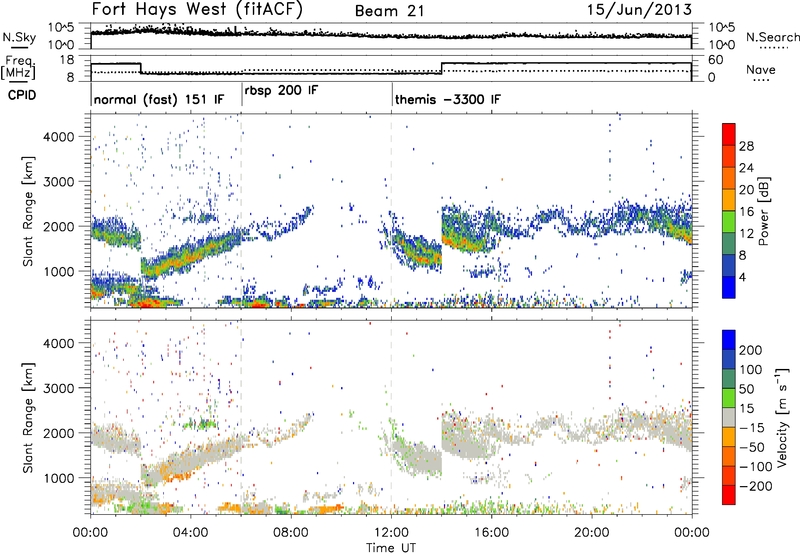Screen dimensions: 800x554
Task: Click the '20:00' time axis label
Action: click(x=591, y=533)
